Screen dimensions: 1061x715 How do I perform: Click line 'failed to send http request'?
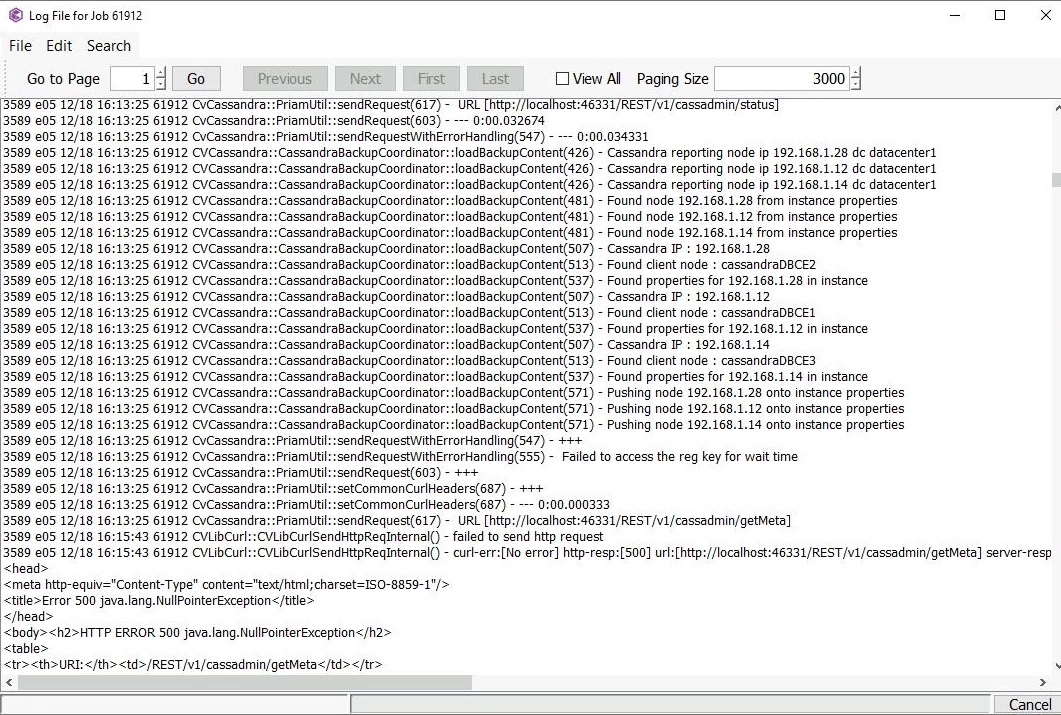click(303, 537)
